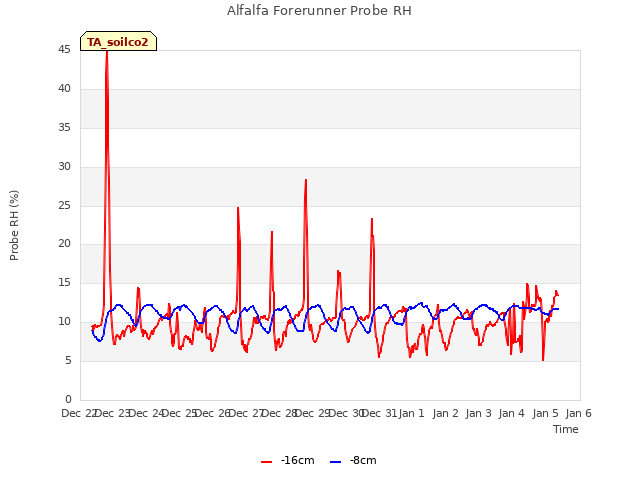Click the 40 y-axis tick label
This screenshot has height=480, width=640.
(64, 89)
